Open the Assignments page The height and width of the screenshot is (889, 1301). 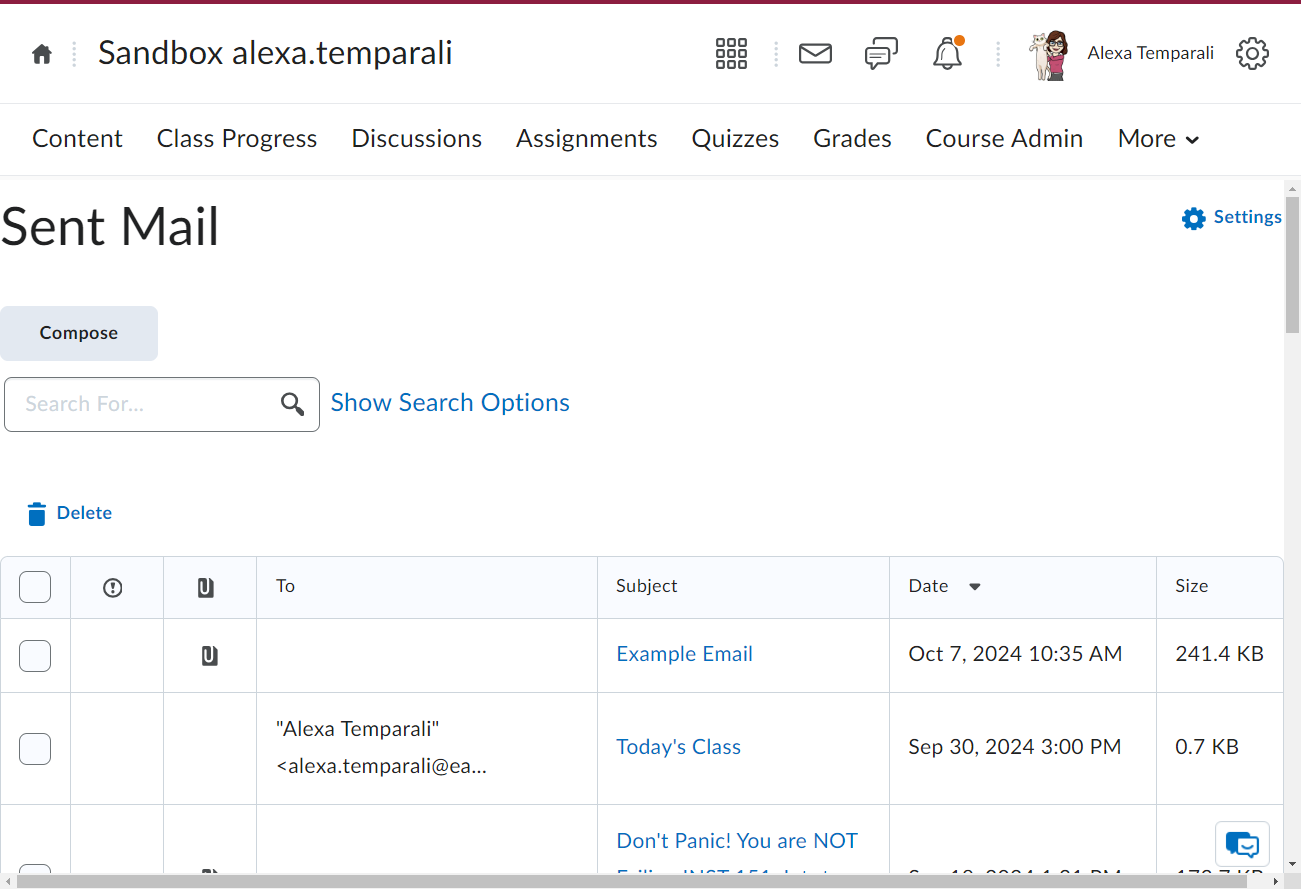click(x=587, y=139)
